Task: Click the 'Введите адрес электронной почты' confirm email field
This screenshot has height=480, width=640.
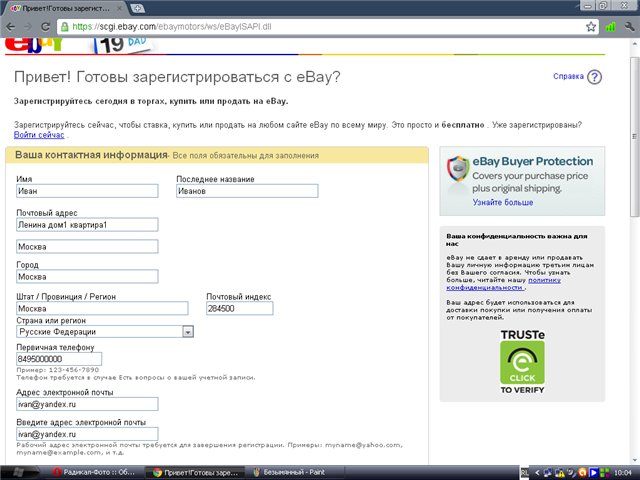Action: (x=87, y=434)
